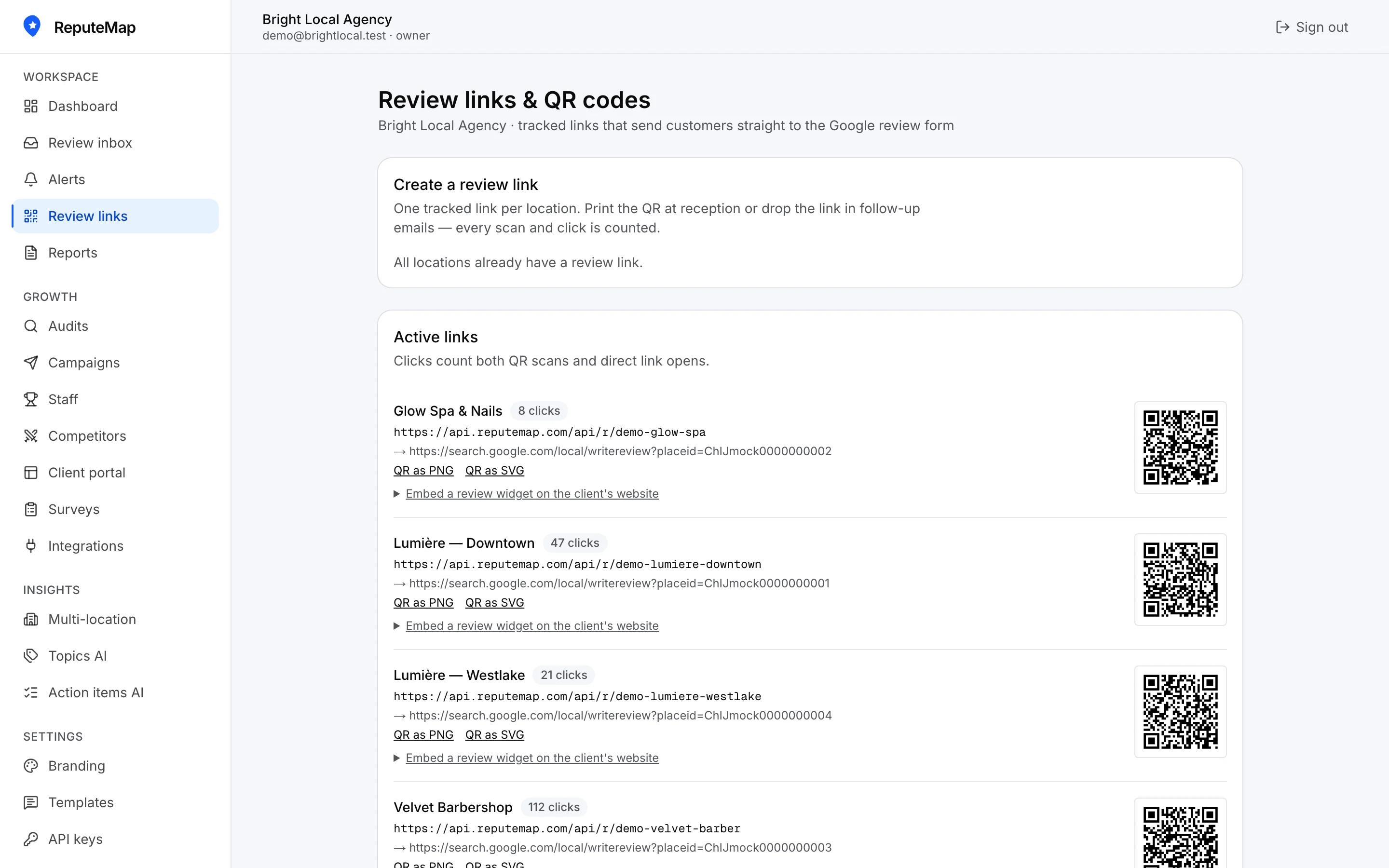
Task: Click the Competitors crossed swords icon
Action: click(x=31, y=436)
